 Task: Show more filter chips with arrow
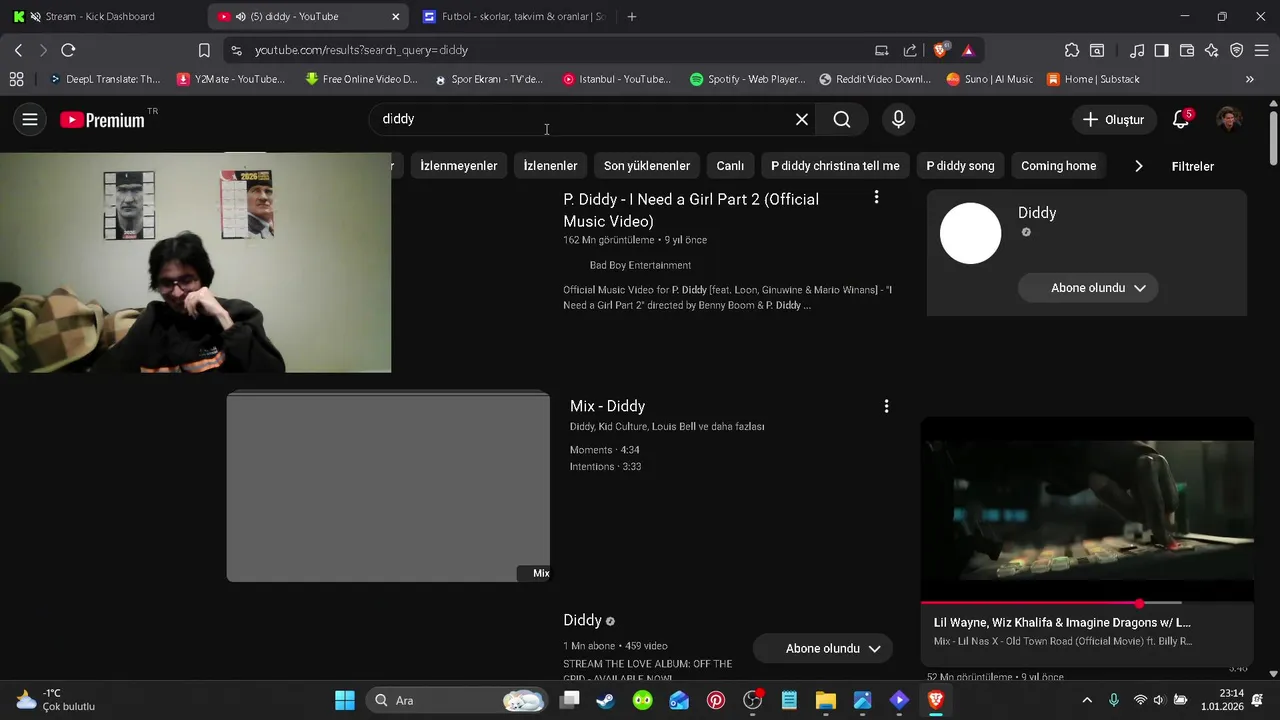[1138, 166]
